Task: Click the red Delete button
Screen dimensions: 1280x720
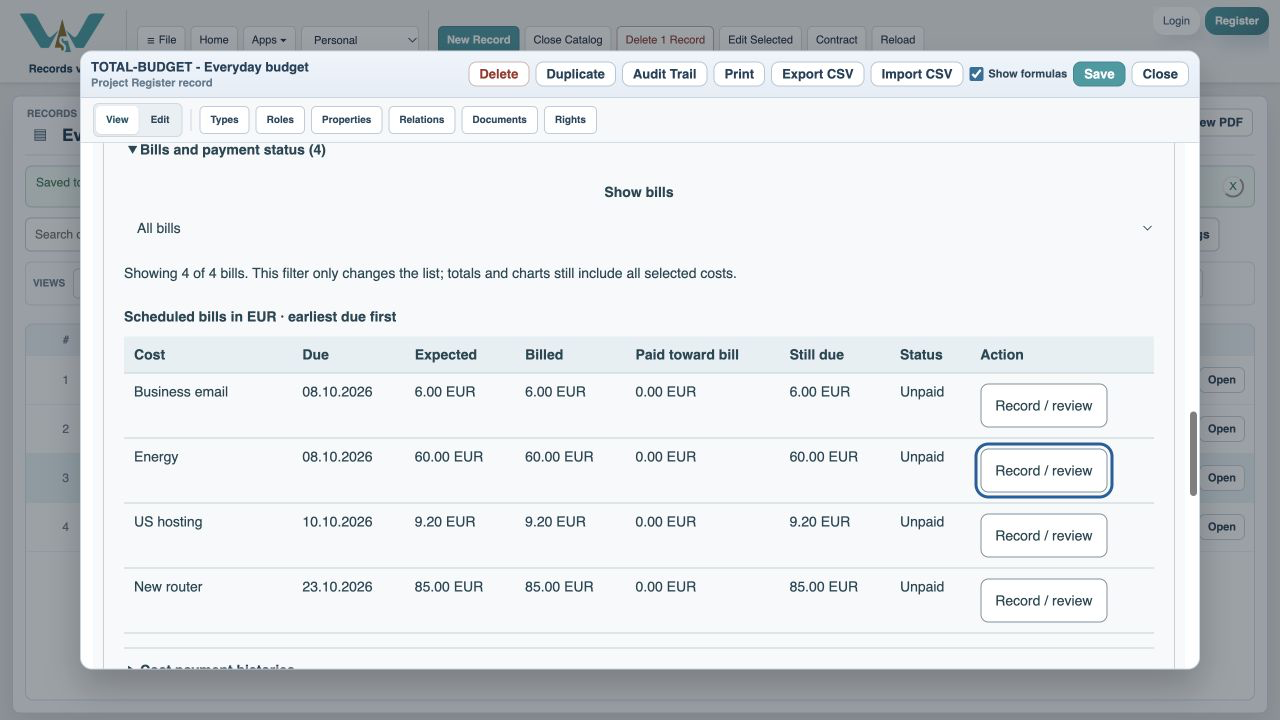Action: (499, 74)
